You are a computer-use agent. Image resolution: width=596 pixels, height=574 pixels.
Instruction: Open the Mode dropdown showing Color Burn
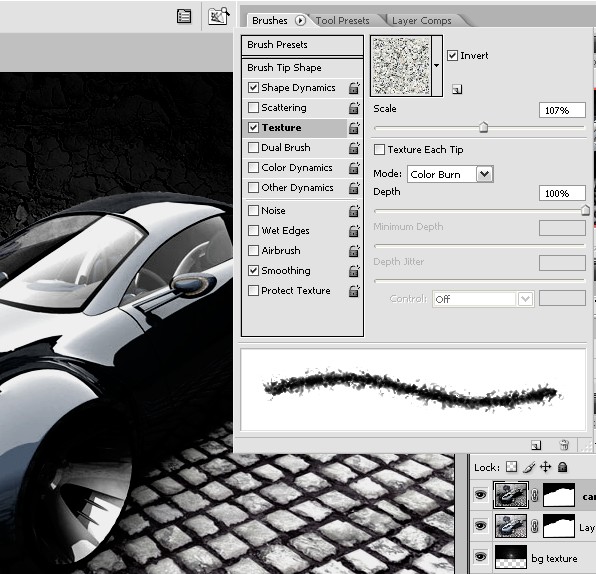point(450,174)
